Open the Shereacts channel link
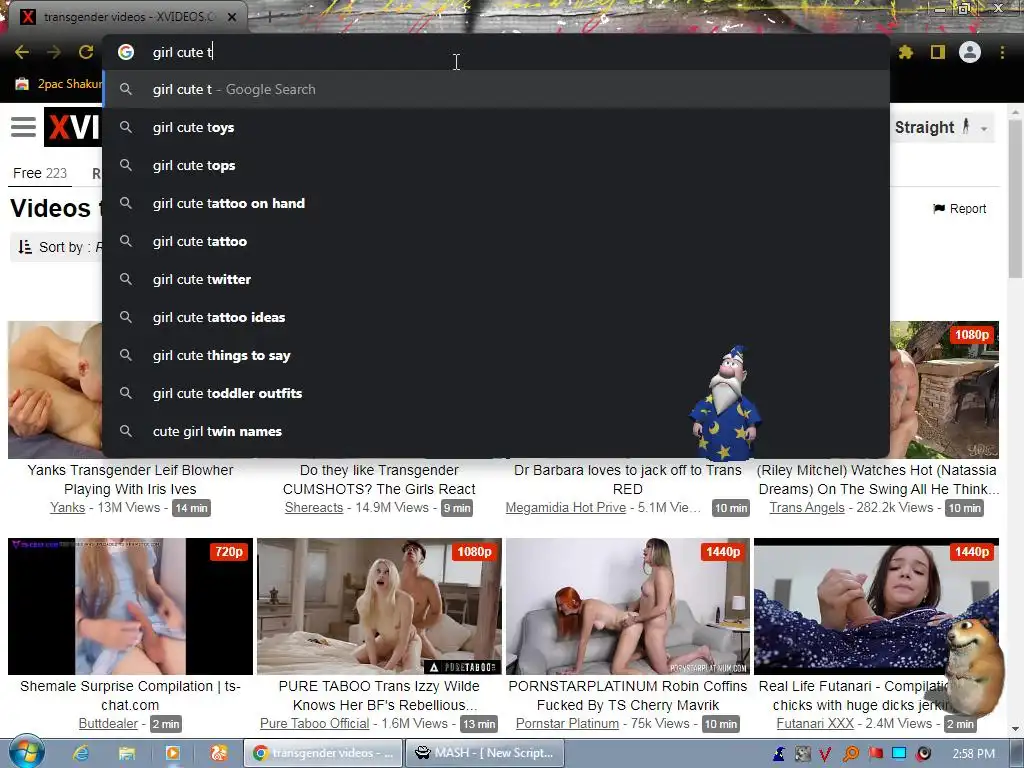Viewport: 1024px width, 768px height. 313,507
